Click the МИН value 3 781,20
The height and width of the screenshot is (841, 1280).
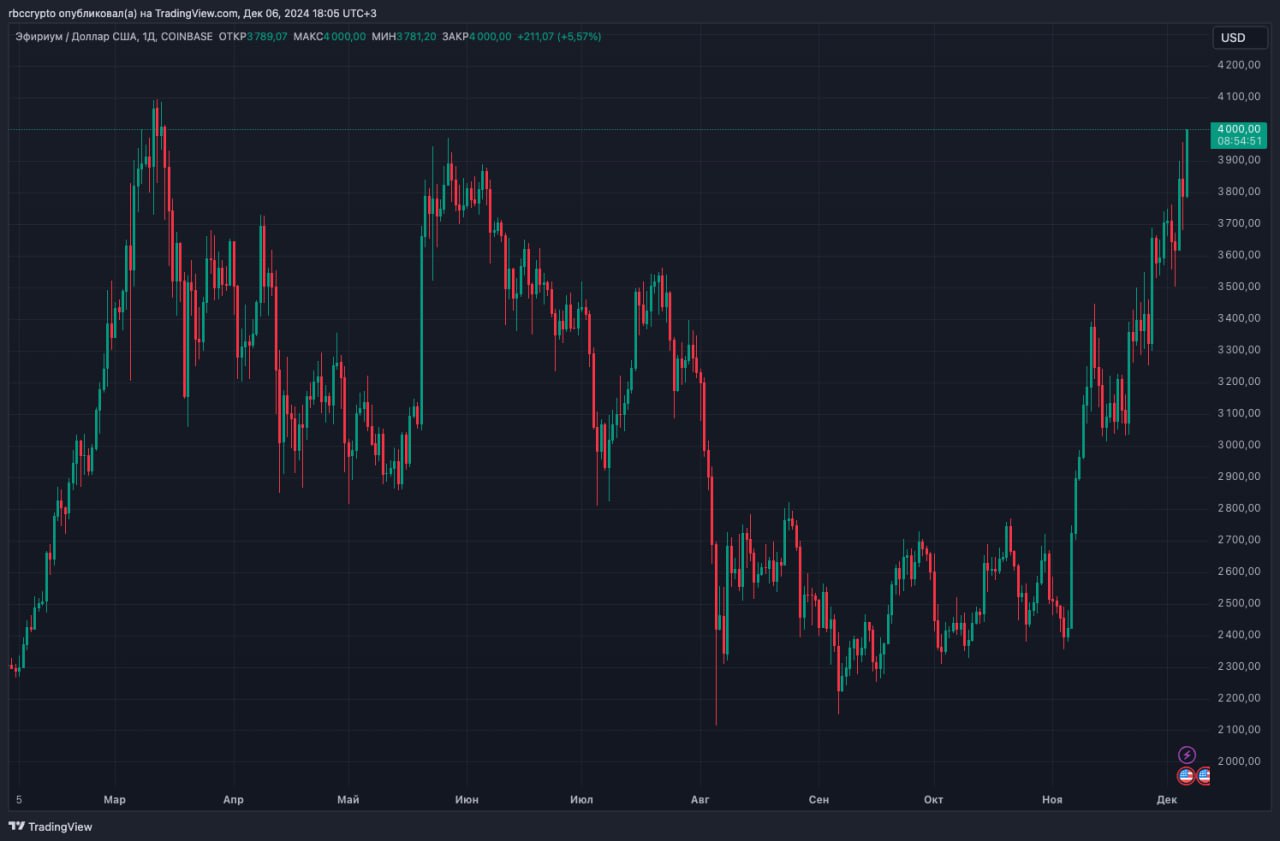click(415, 36)
